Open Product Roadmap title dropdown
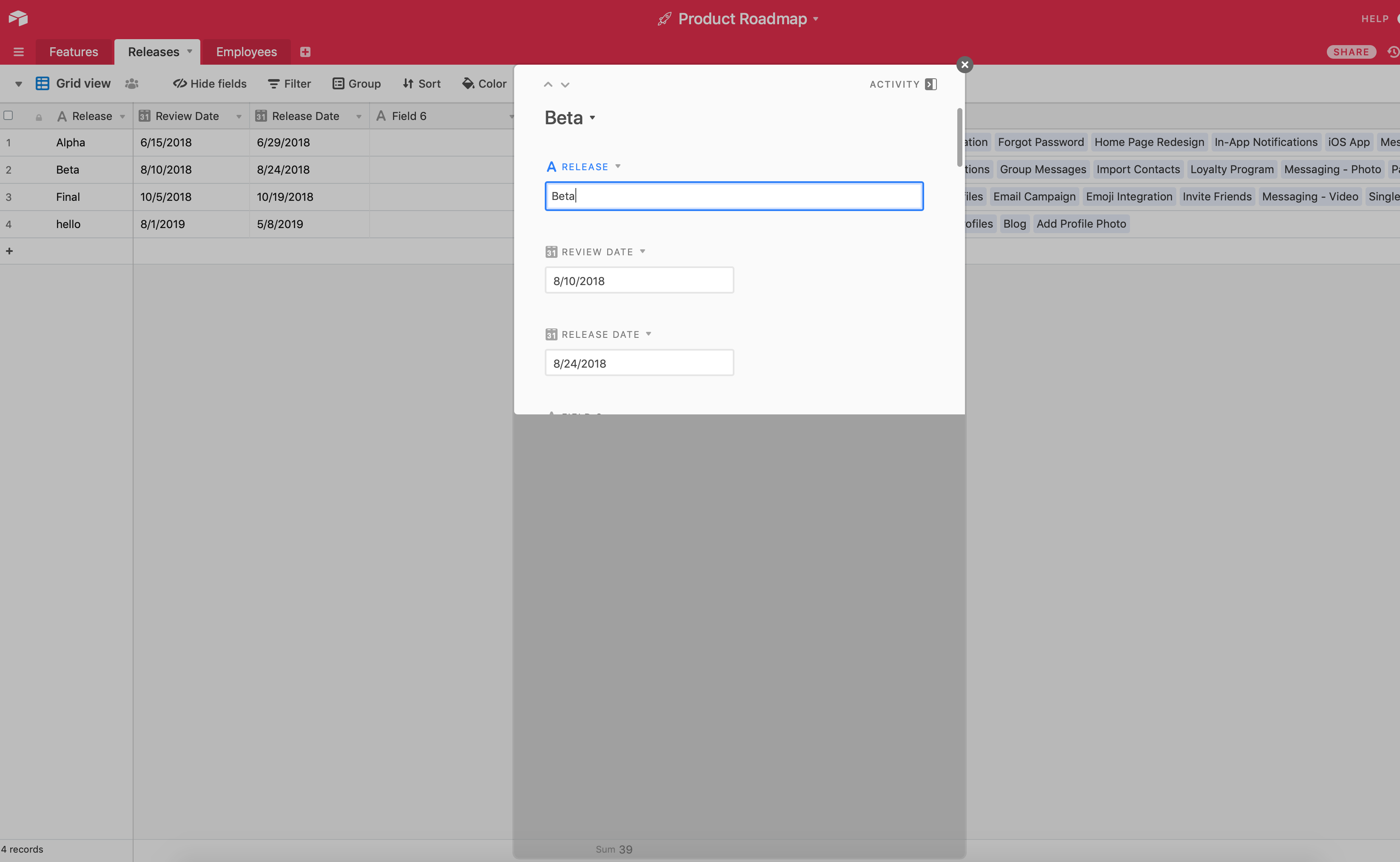Screen dimensions: 1400x862 [x=816, y=19]
